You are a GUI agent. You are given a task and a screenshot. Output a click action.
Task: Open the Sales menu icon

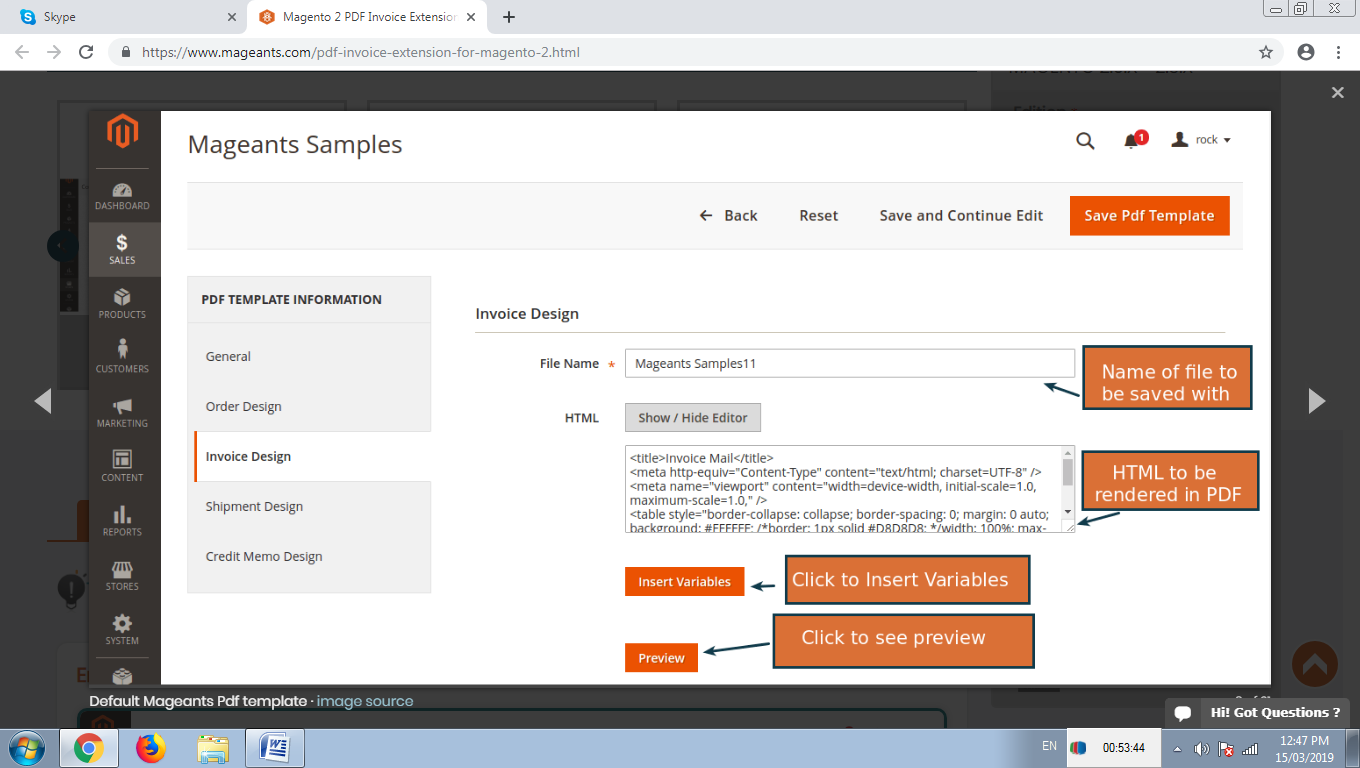coord(122,249)
